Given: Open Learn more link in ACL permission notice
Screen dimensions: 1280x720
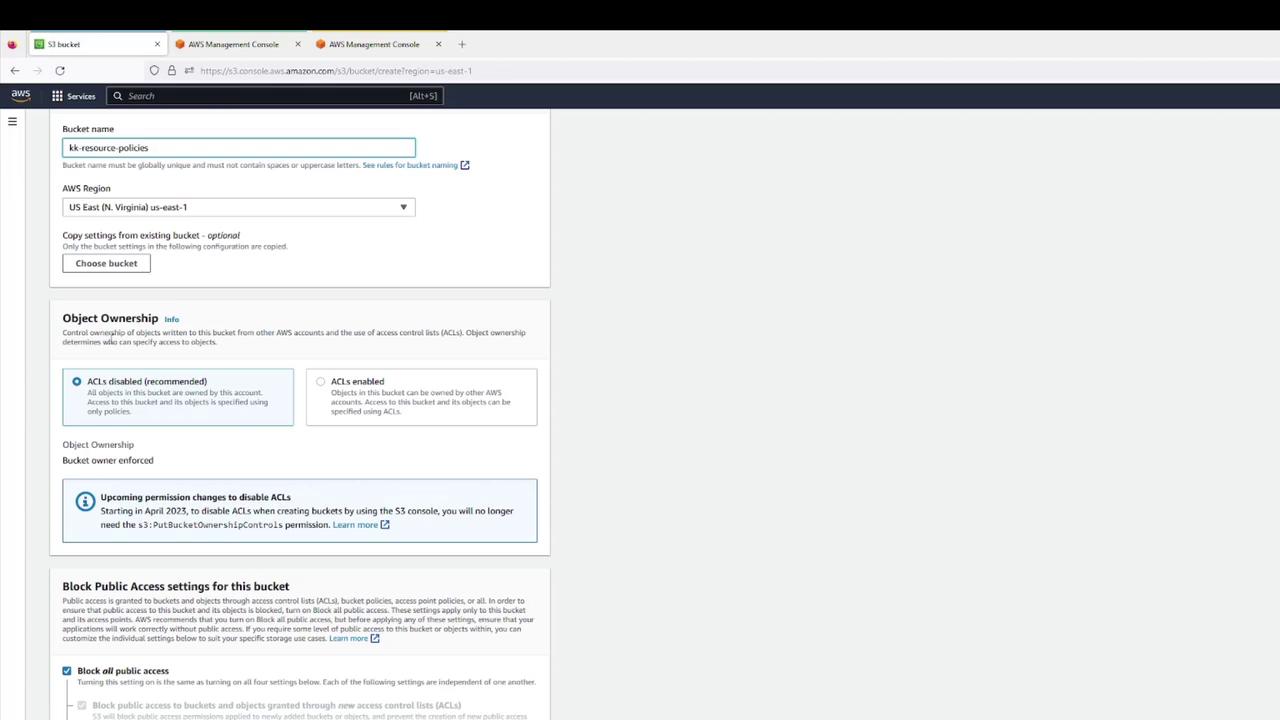Looking at the screenshot, I should [355, 525].
